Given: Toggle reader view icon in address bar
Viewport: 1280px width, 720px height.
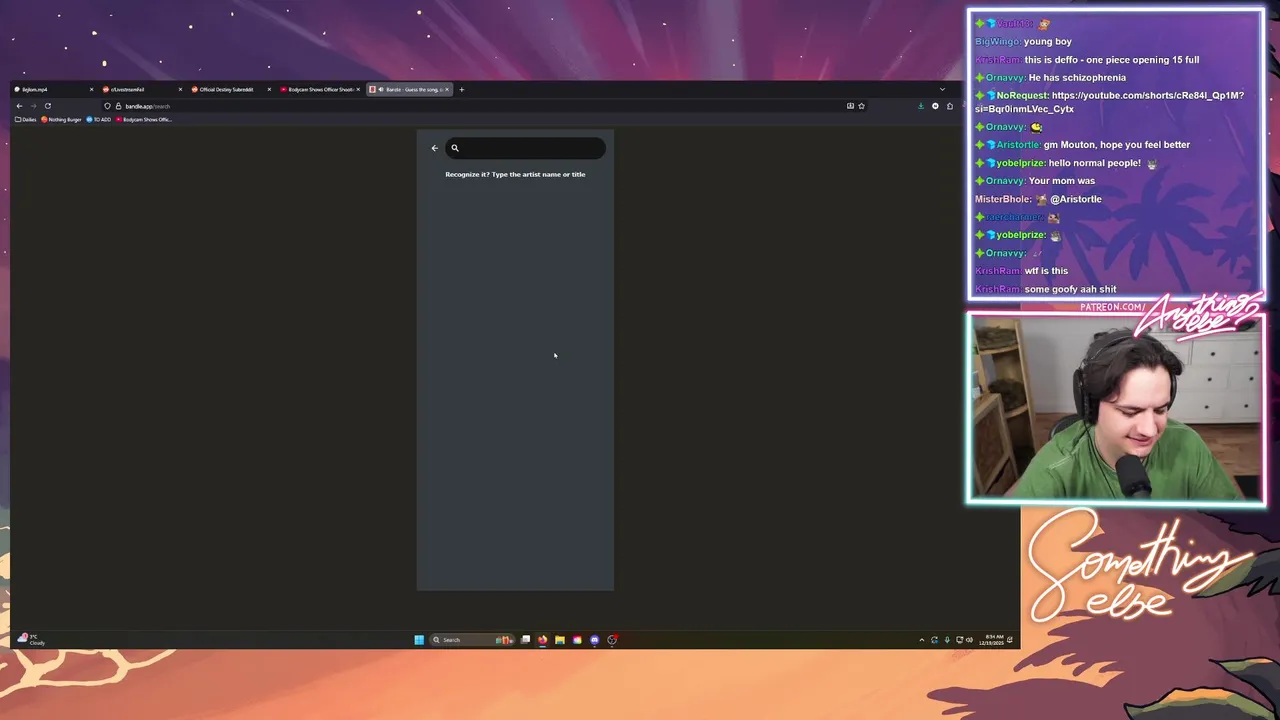Looking at the screenshot, I should (x=850, y=106).
